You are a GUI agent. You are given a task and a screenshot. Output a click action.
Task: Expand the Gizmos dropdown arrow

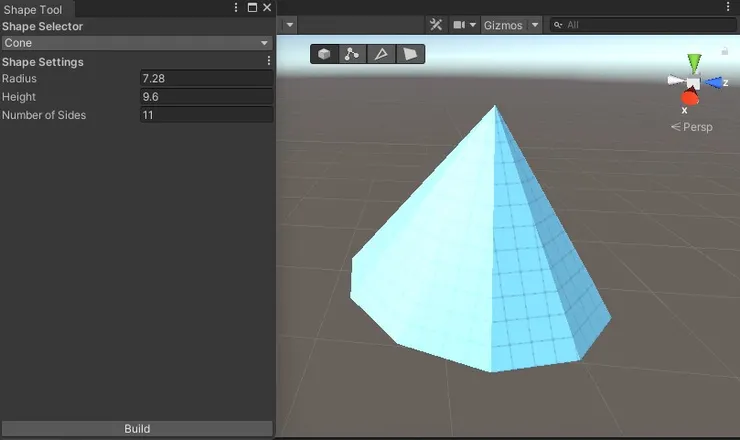click(x=535, y=25)
